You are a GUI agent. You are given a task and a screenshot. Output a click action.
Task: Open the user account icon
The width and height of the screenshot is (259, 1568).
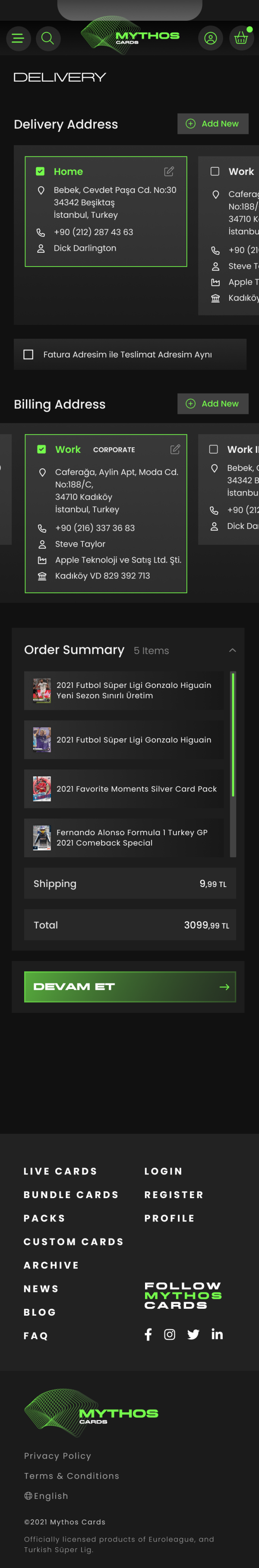coord(210,39)
